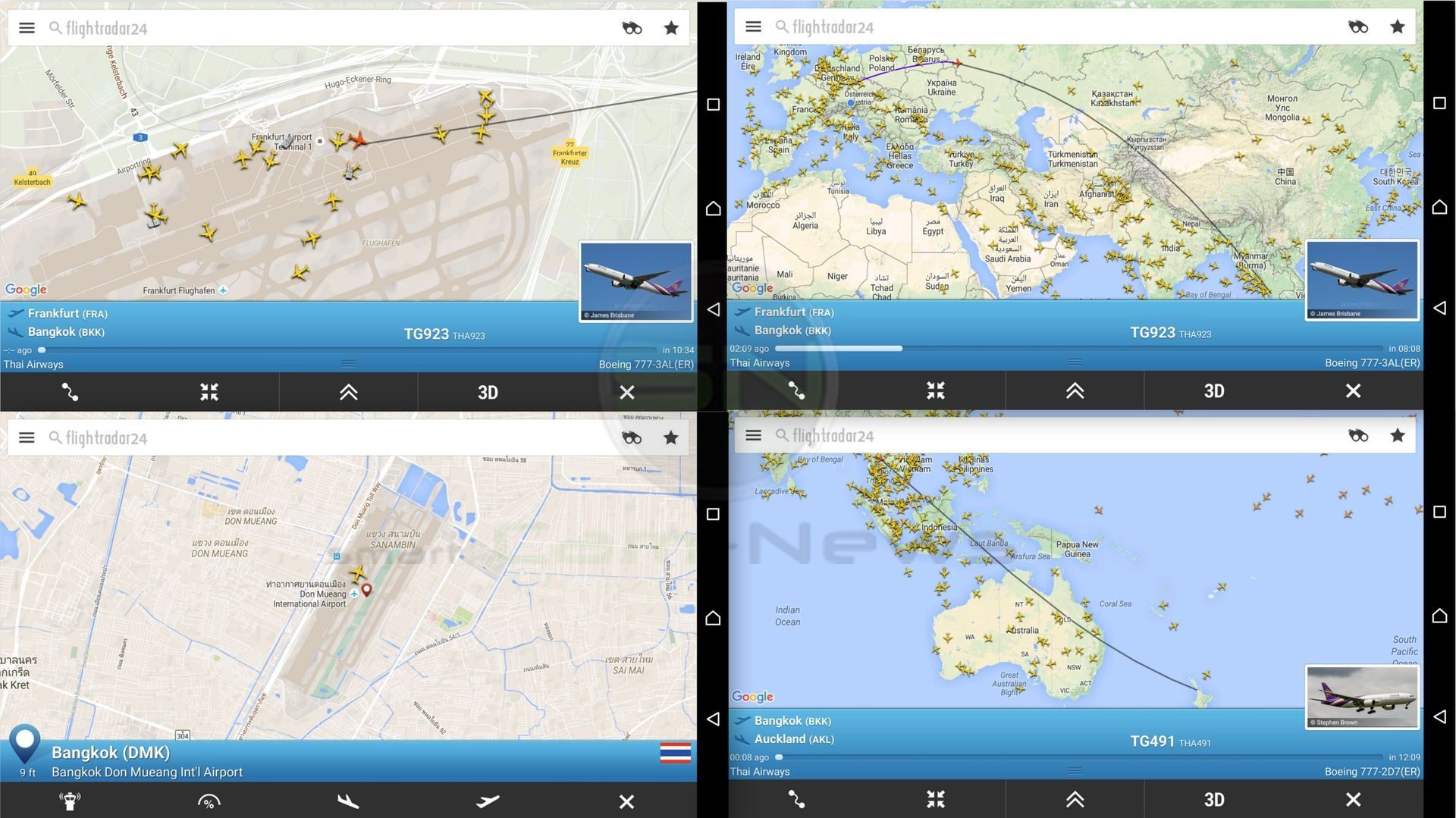
Task: Open 3D view for TG491
Action: point(1214,799)
